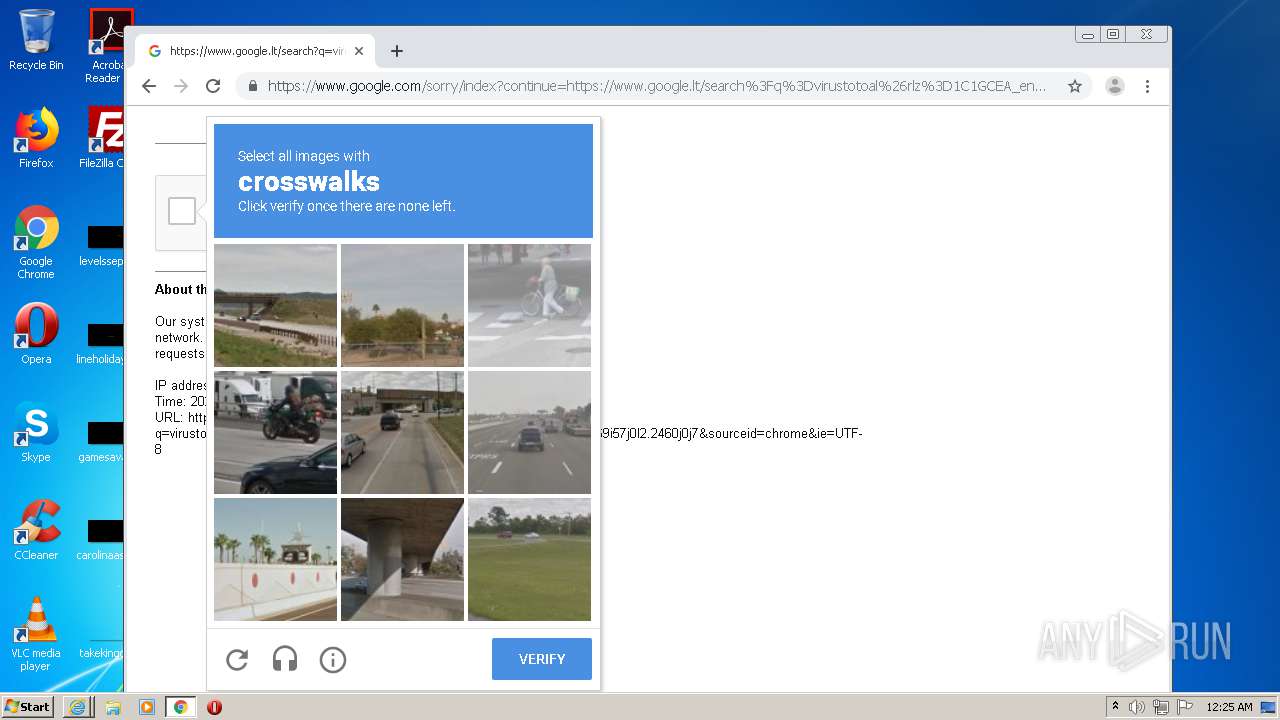The image size is (1280, 720).
Task: Select the grassy field tile
Action: (x=529, y=559)
